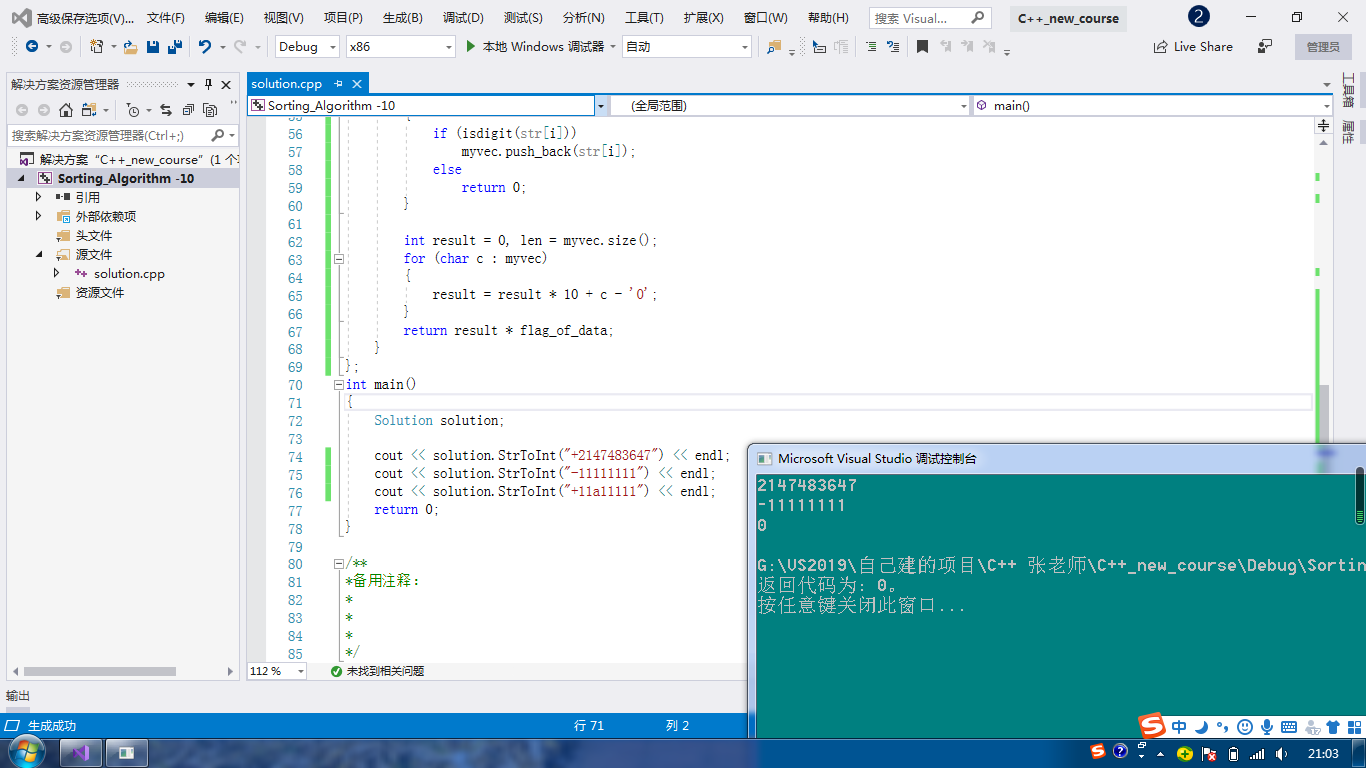Expand the 引用 node in Solution Explorer
This screenshot has height=768, width=1366.
click(x=39, y=197)
